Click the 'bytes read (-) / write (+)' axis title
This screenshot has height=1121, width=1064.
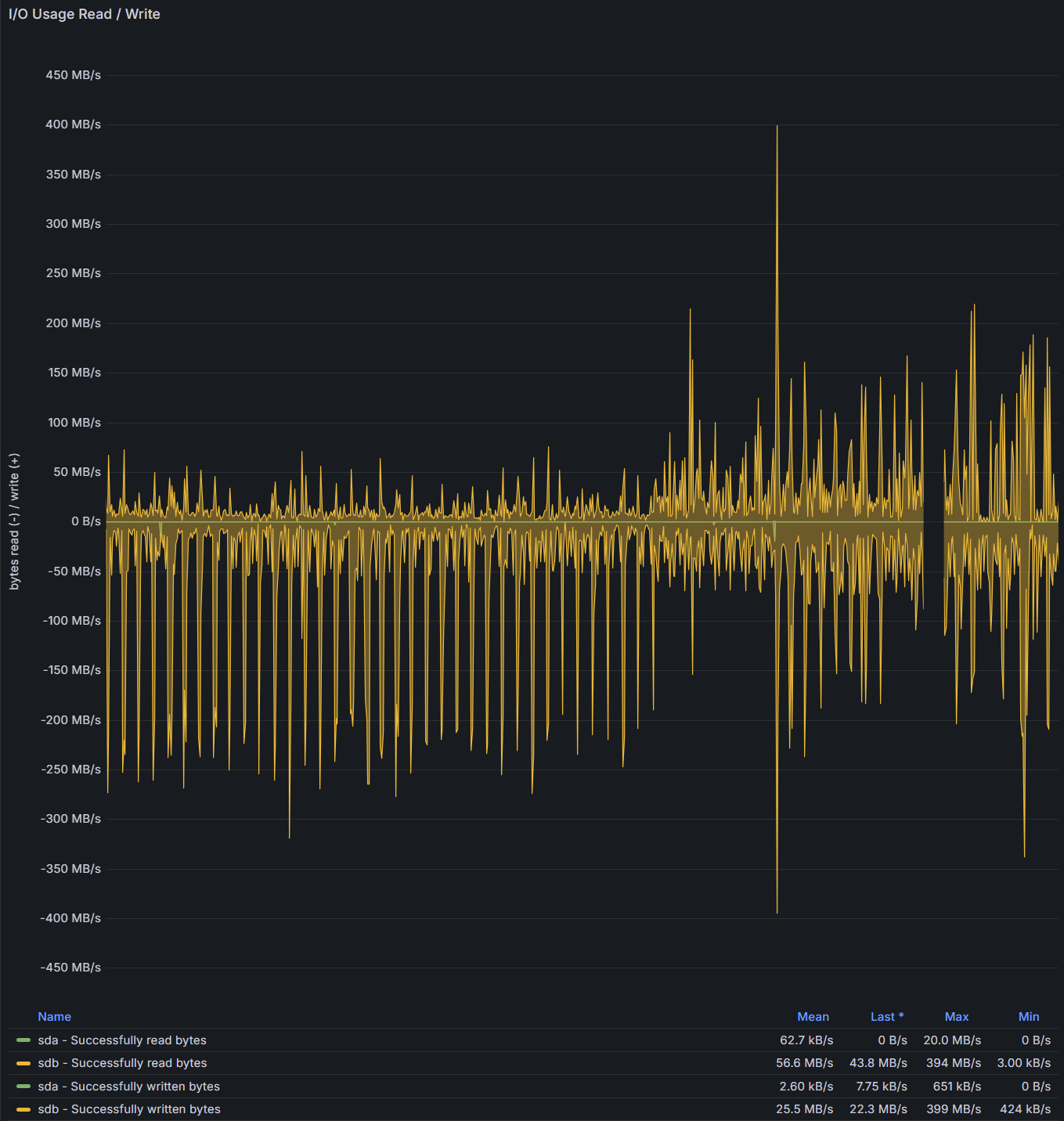coord(14,521)
